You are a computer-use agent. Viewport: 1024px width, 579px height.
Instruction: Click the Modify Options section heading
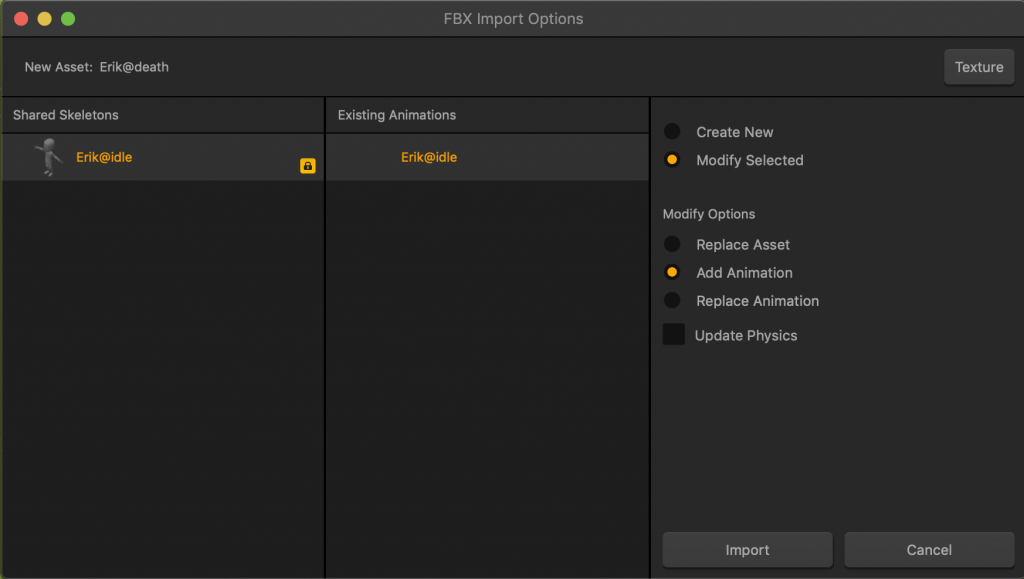pyautogui.click(x=709, y=214)
